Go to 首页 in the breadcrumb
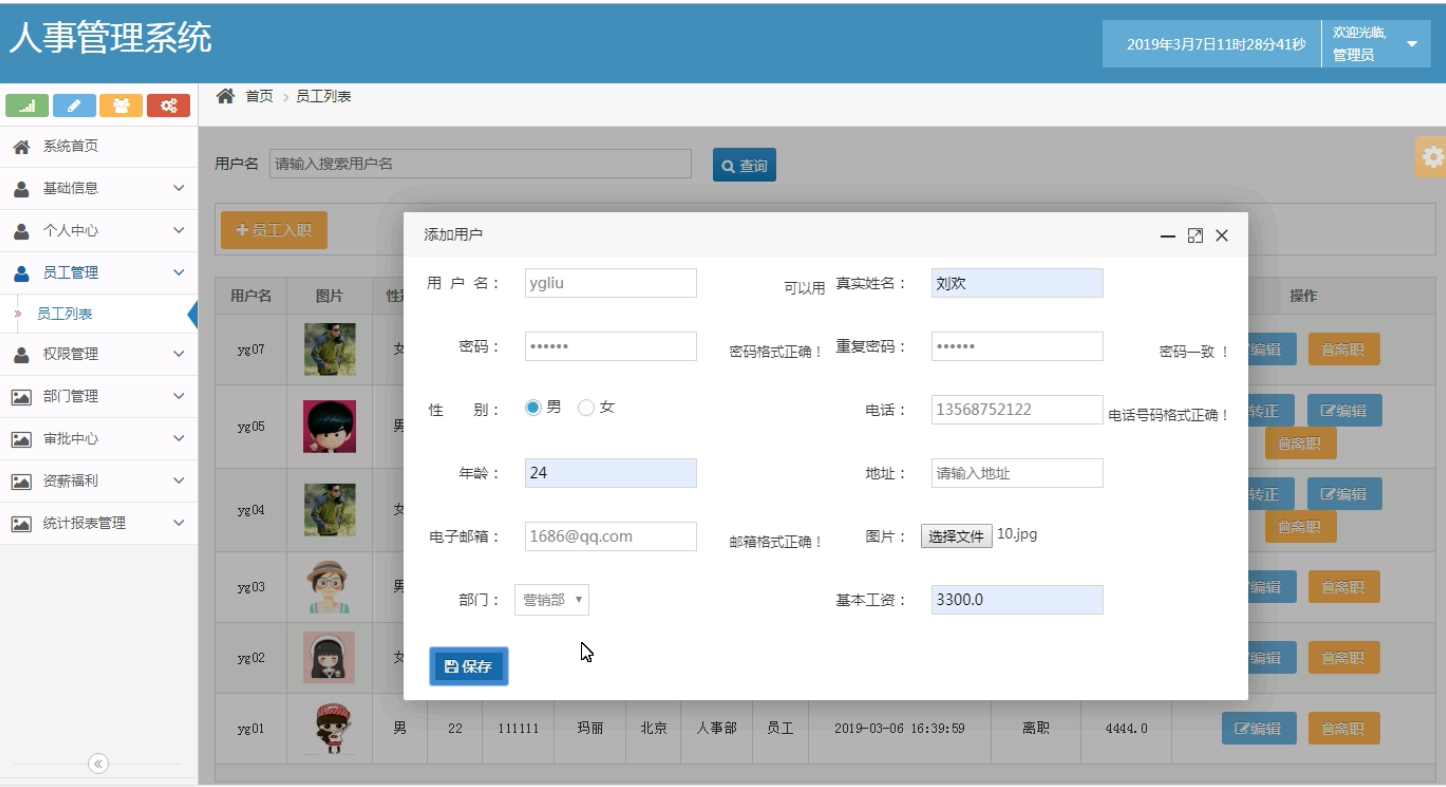Image resolution: width=1446 pixels, height=787 pixels. click(x=259, y=96)
